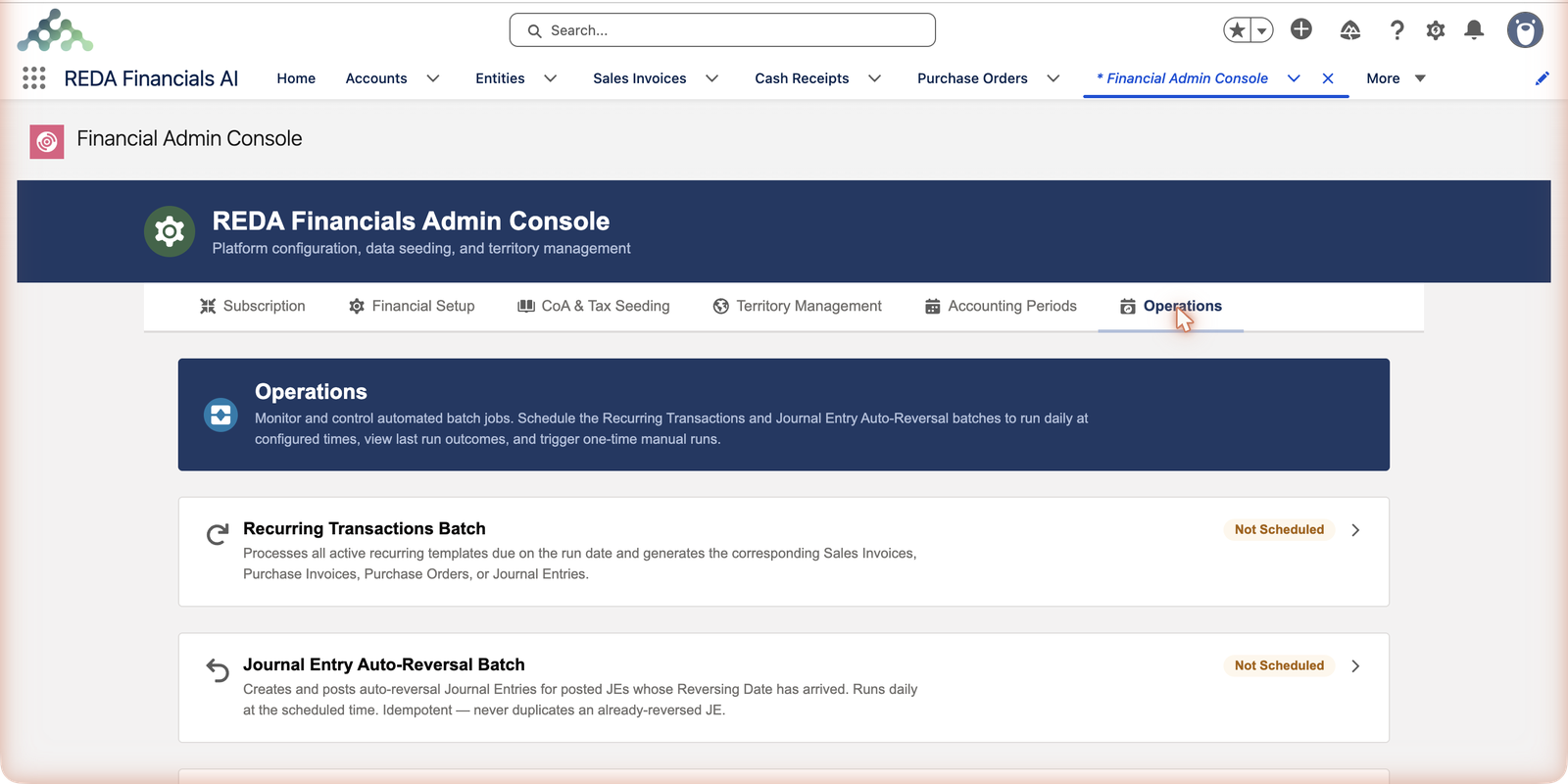Expand the Recurring Transactions Batch card chevron

(x=1355, y=530)
